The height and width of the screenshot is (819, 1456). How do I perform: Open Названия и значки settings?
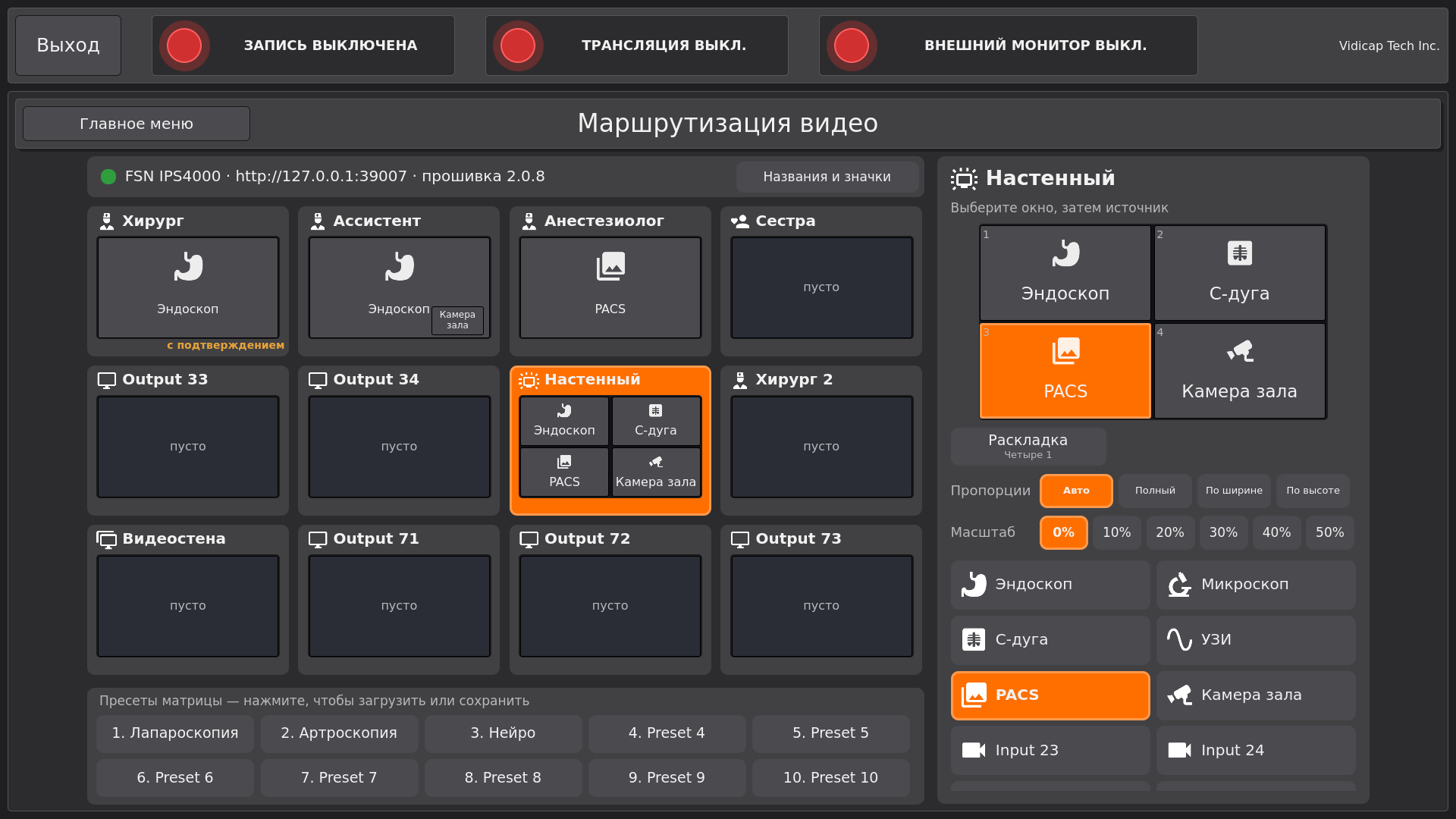coord(827,177)
